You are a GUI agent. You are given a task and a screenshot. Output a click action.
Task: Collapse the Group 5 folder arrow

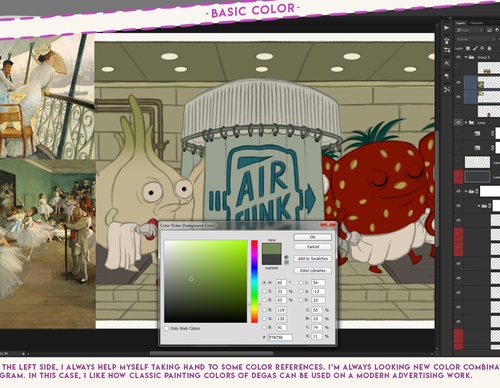coord(466,57)
